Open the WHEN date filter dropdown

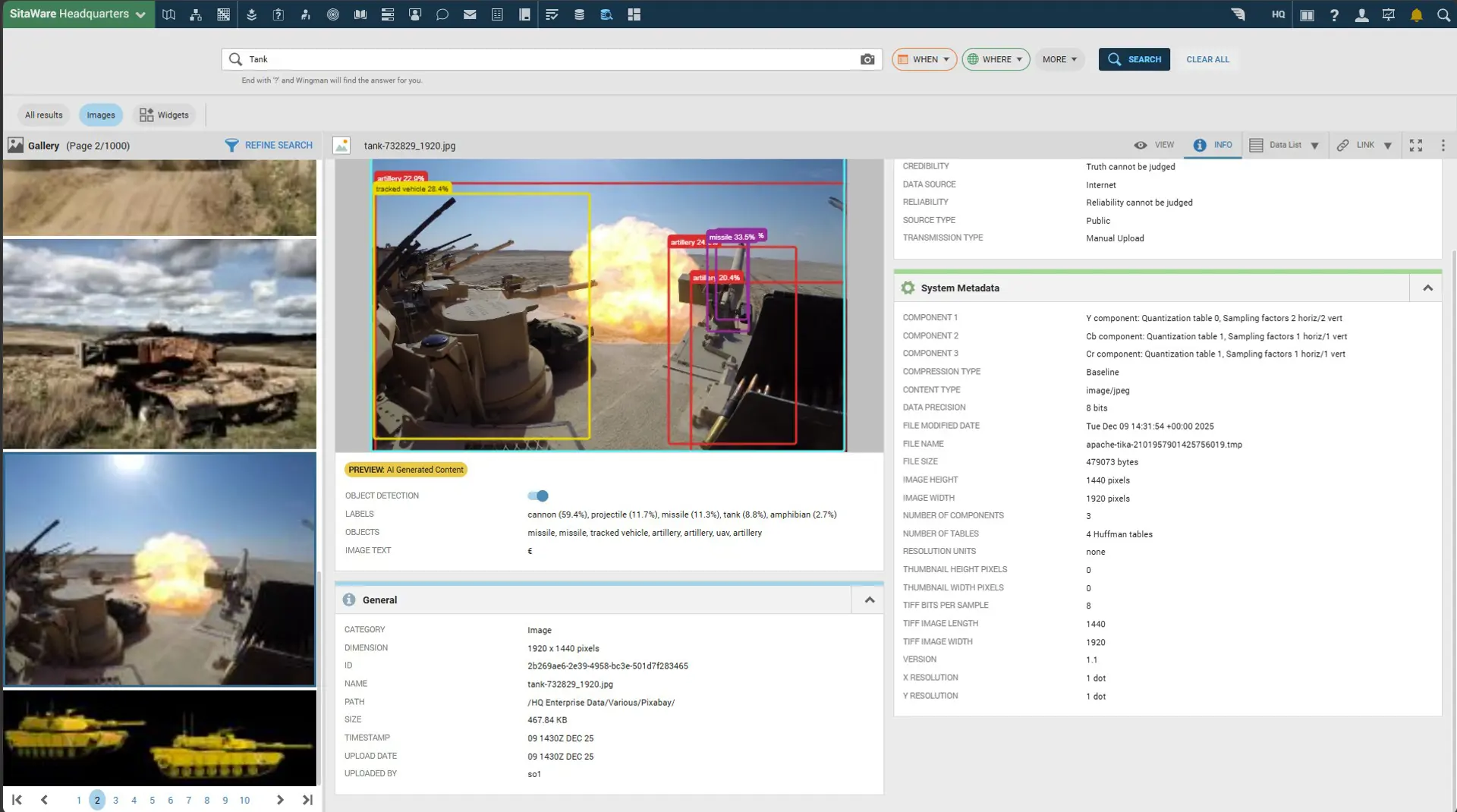click(924, 59)
